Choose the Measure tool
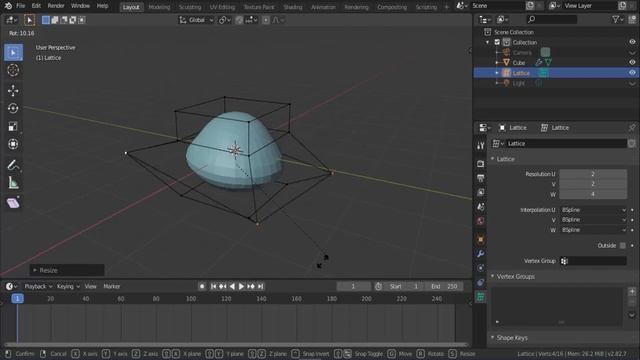This screenshot has width=640, height=360. pyautogui.click(x=13, y=183)
